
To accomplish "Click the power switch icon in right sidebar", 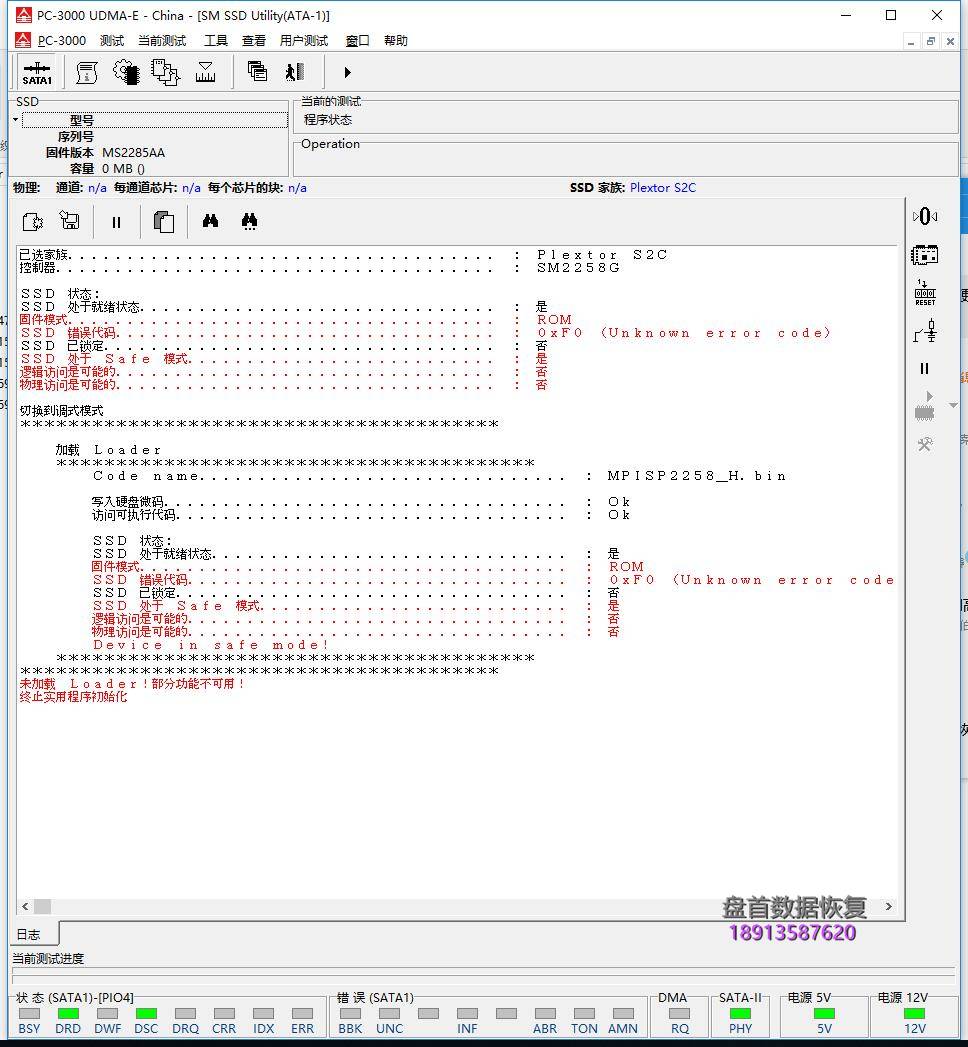I will [925, 331].
